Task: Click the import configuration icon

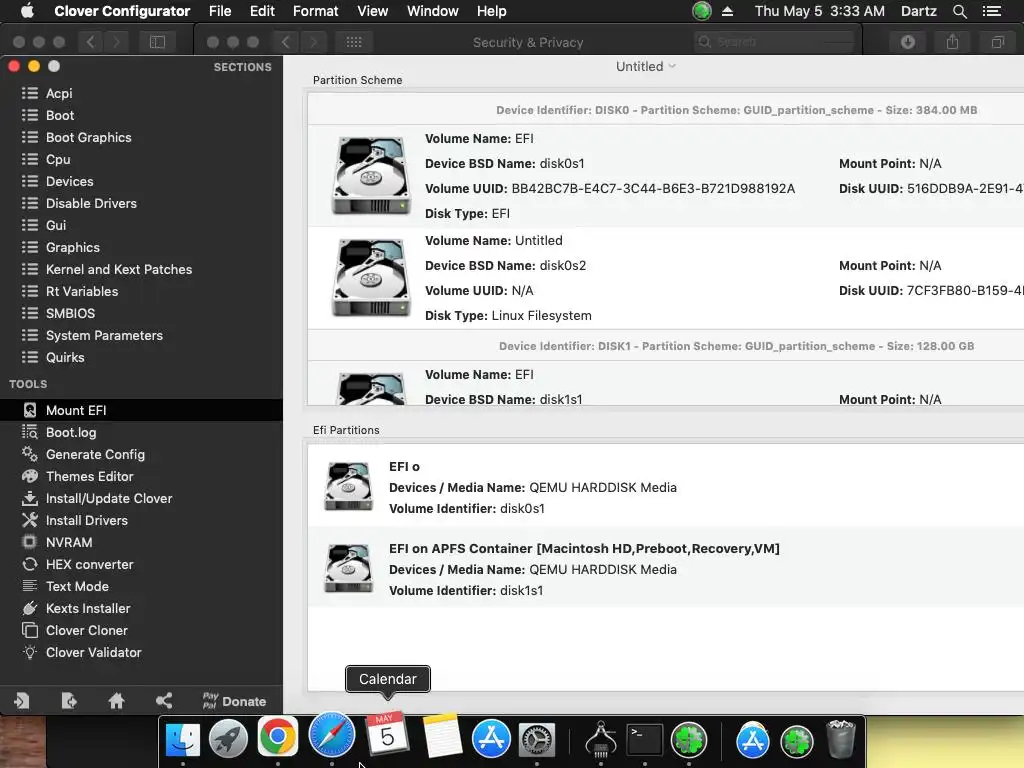Action: click(x=22, y=701)
